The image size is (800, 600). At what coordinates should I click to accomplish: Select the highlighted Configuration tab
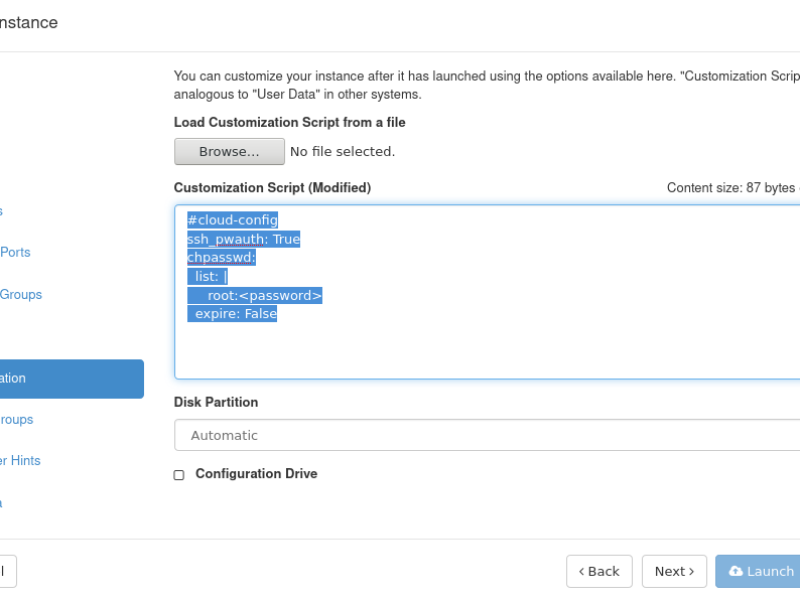coord(71,379)
